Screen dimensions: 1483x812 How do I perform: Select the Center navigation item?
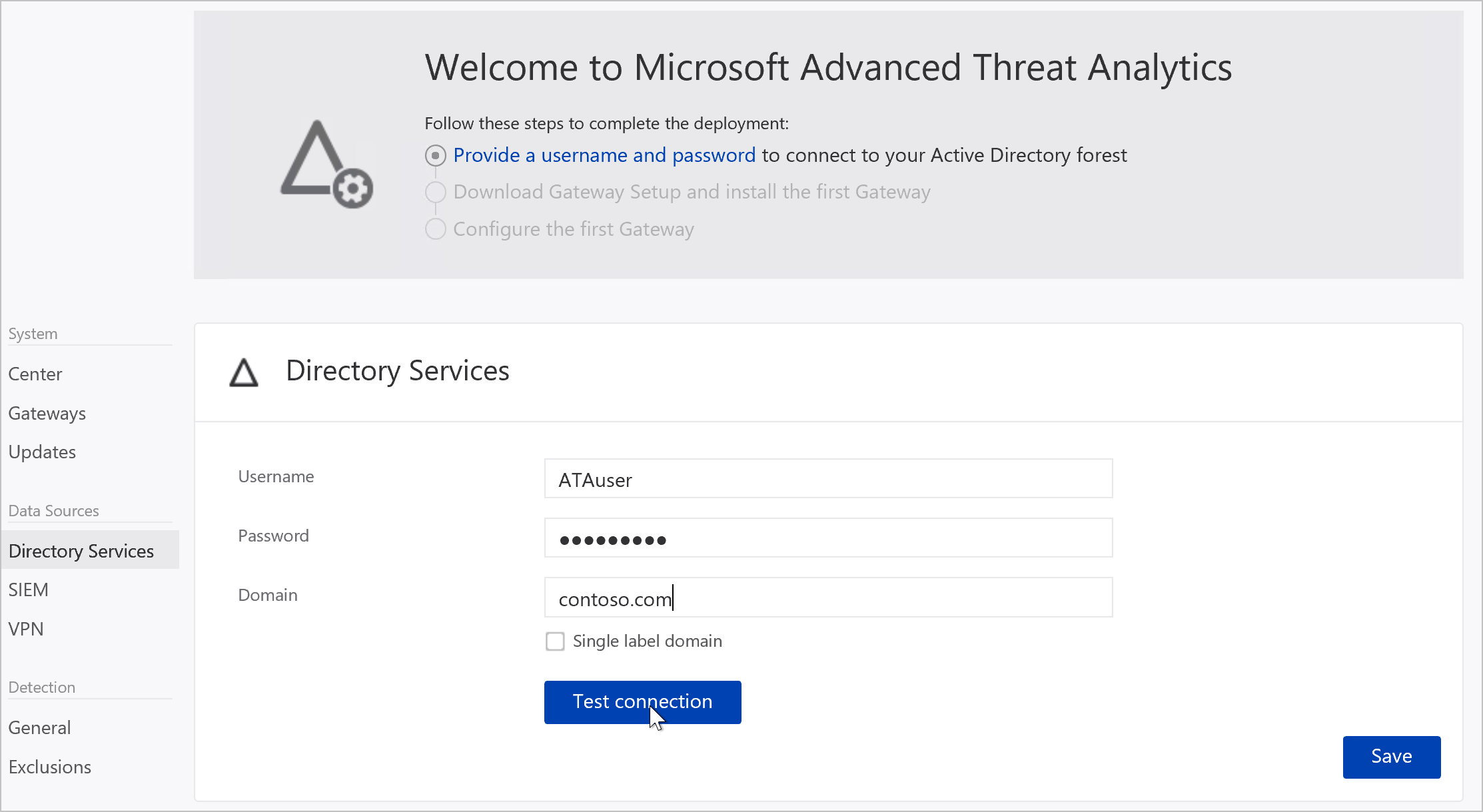coord(36,373)
